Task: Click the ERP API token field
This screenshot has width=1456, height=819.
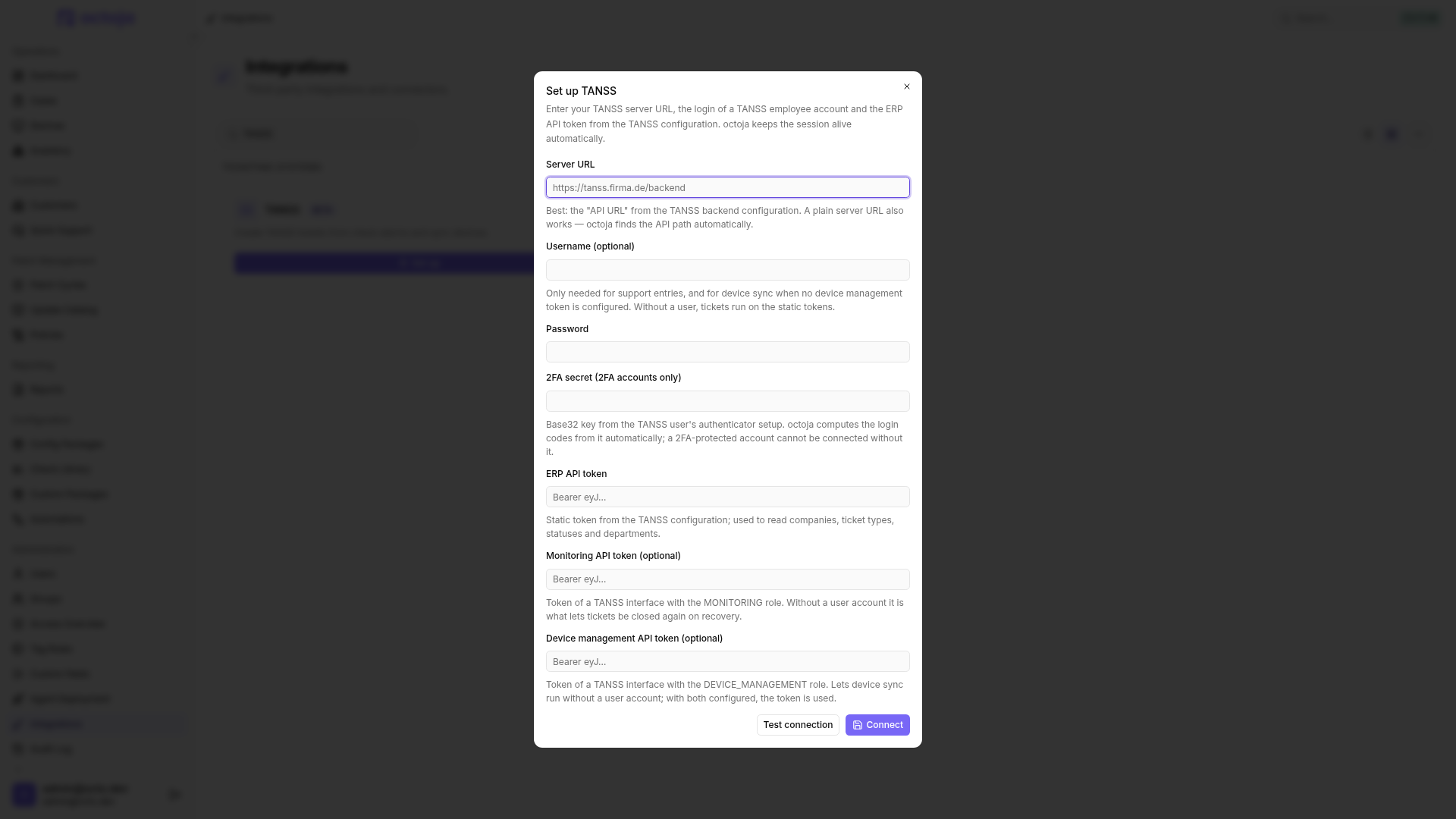Action: tap(728, 497)
